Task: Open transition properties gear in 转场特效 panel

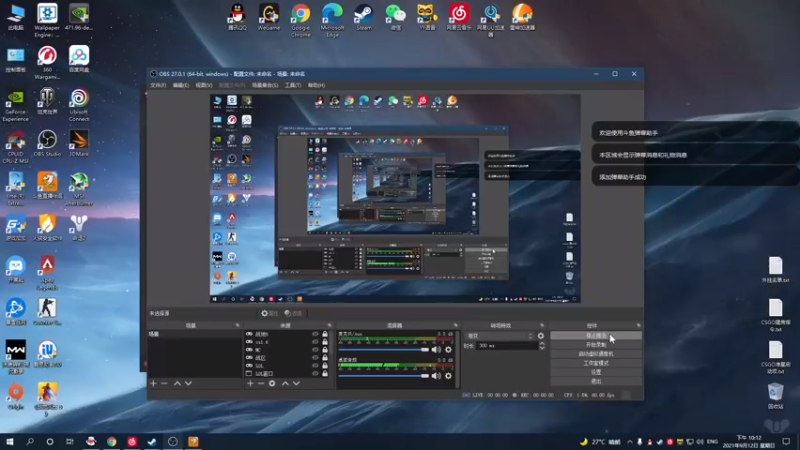Action: pos(541,336)
